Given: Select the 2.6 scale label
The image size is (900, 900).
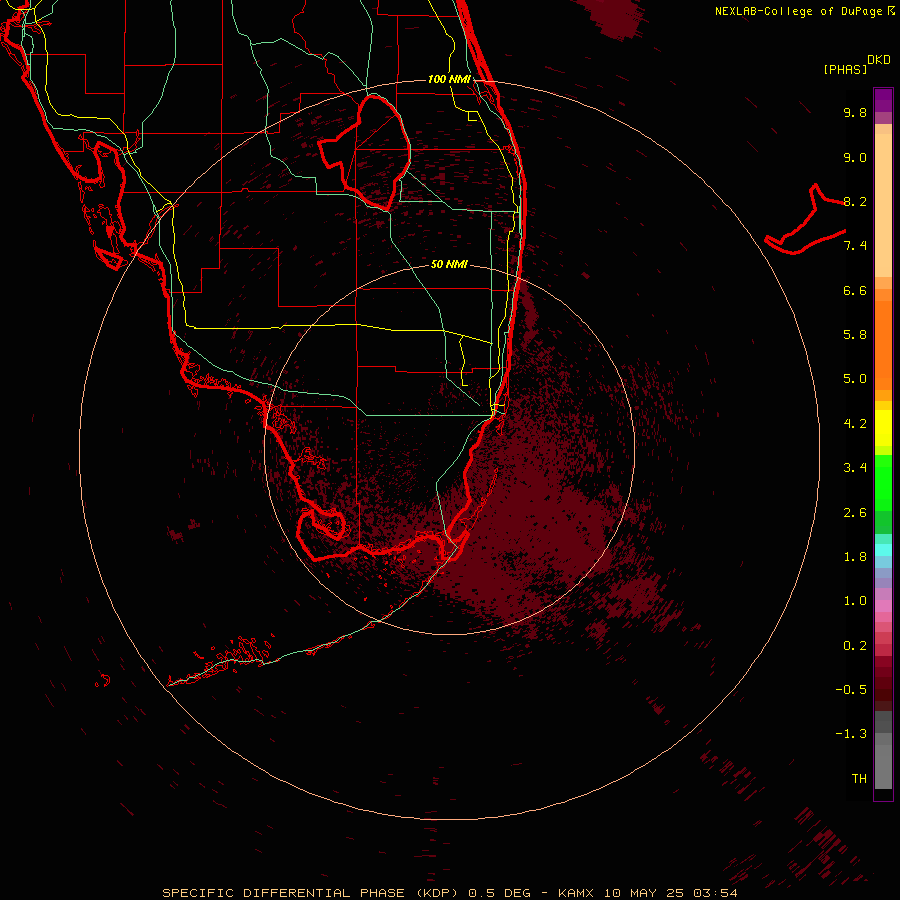Looking at the screenshot, I should 855,513.
